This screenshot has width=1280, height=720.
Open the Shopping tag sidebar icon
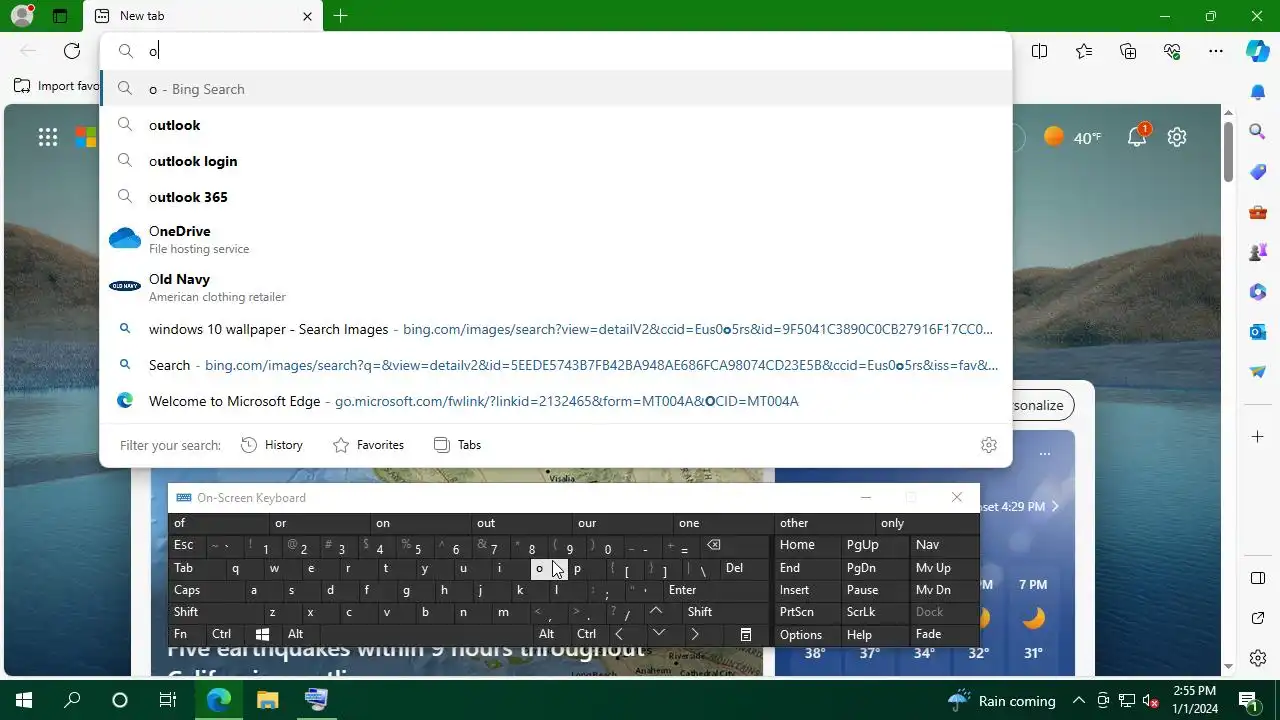pyautogui.click(x=1258, y=172)
